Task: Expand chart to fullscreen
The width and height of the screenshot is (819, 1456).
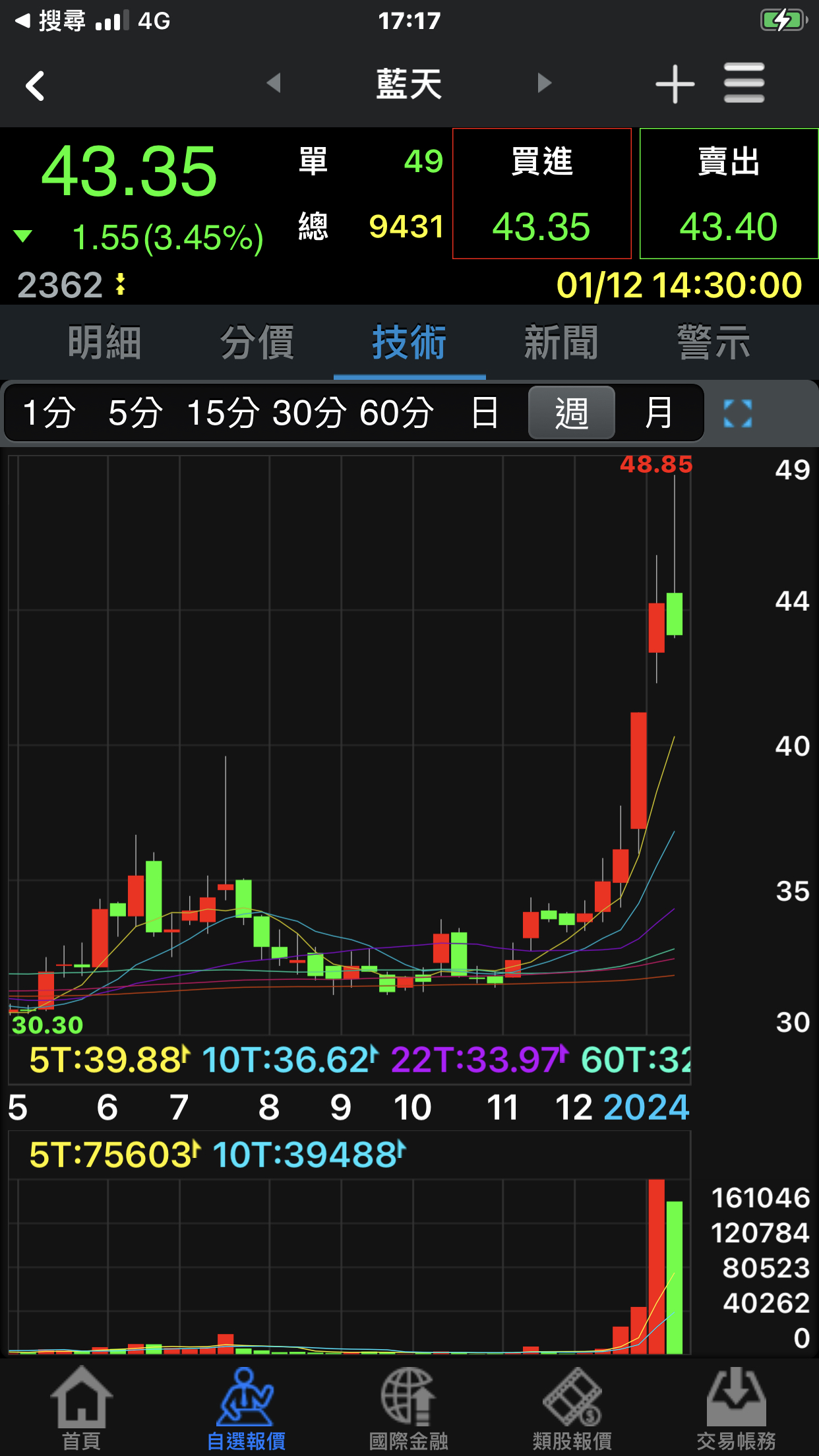Action: (x=737, y=413)
